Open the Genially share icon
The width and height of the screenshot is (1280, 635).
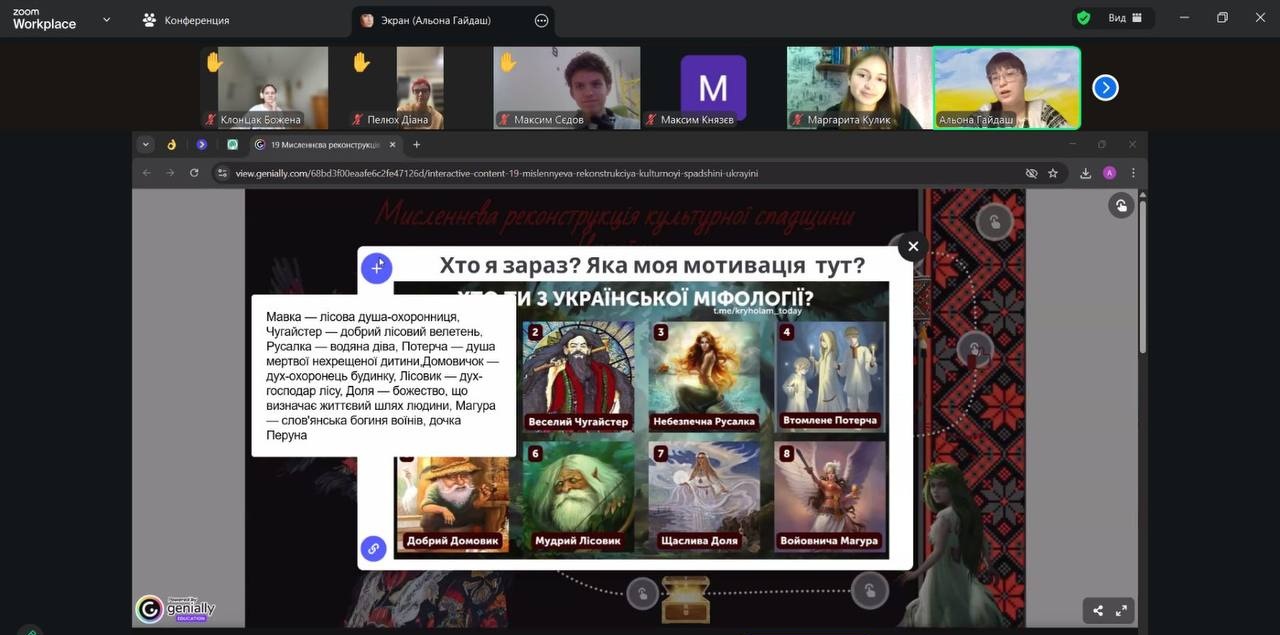pyautogui.click(x=1098, y=610)
